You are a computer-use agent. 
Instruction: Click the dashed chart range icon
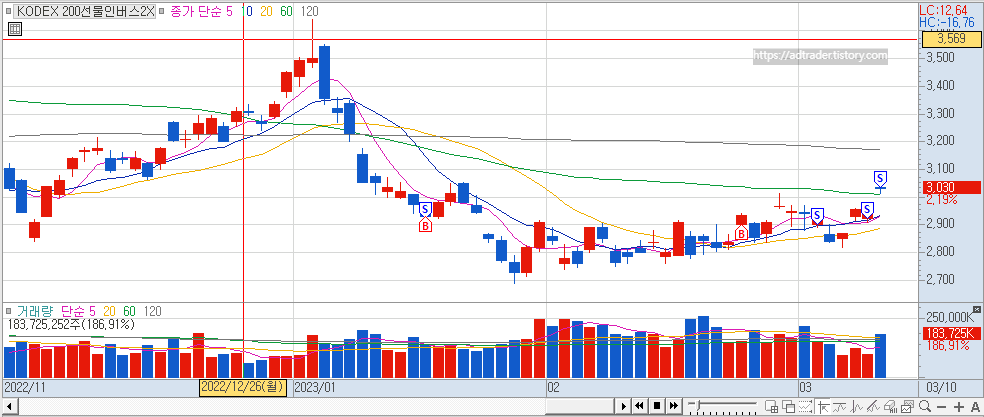[x=805, y=406]
